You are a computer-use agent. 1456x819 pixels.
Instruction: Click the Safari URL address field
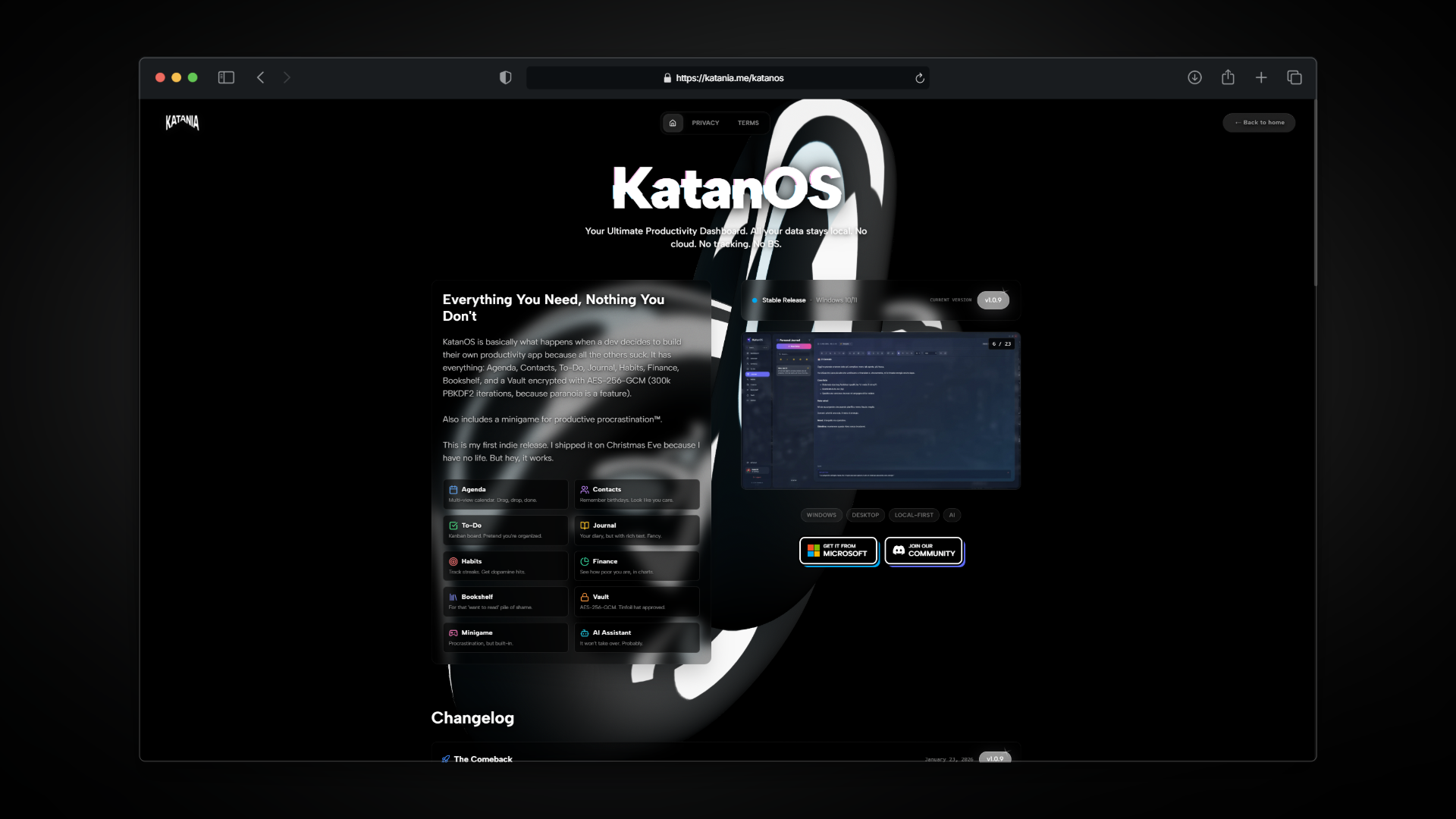click(728, 78)
